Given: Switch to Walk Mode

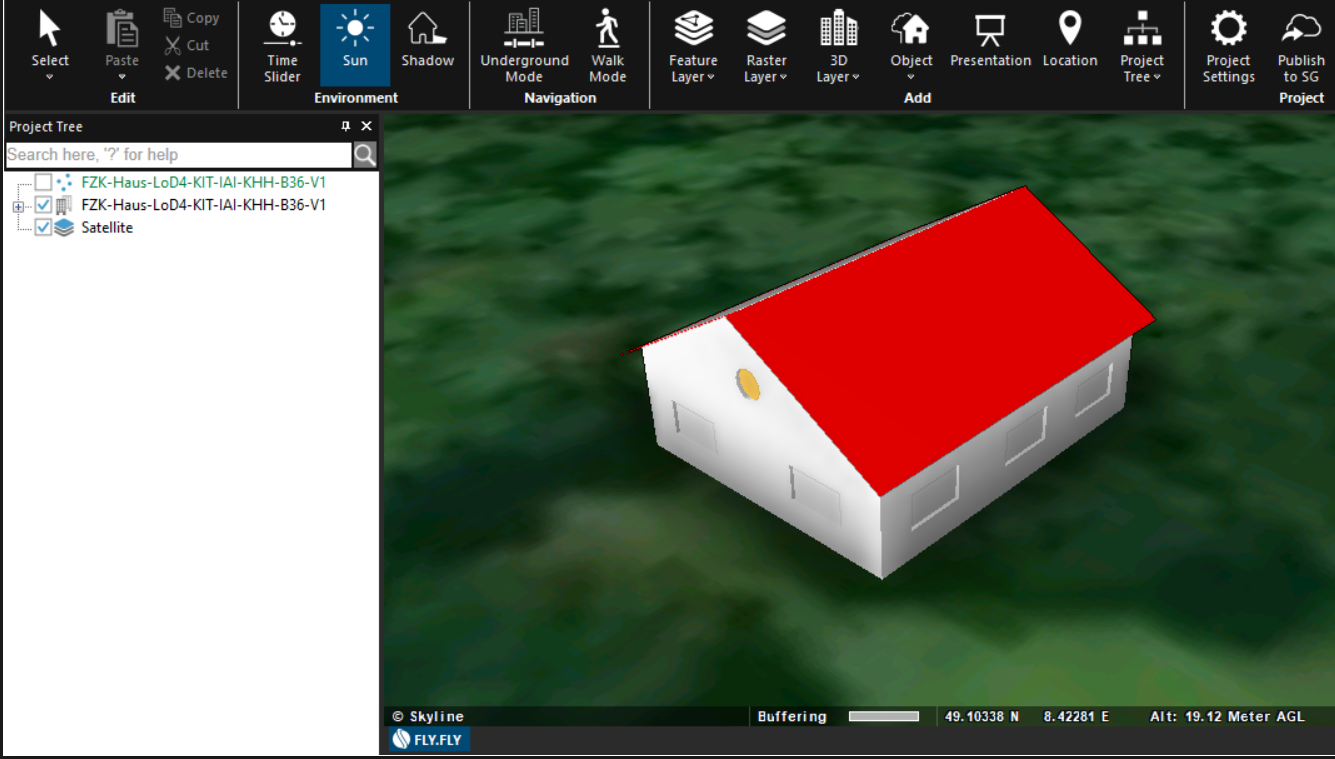Looking at the screenshot, I should click(x=607, y=46).
